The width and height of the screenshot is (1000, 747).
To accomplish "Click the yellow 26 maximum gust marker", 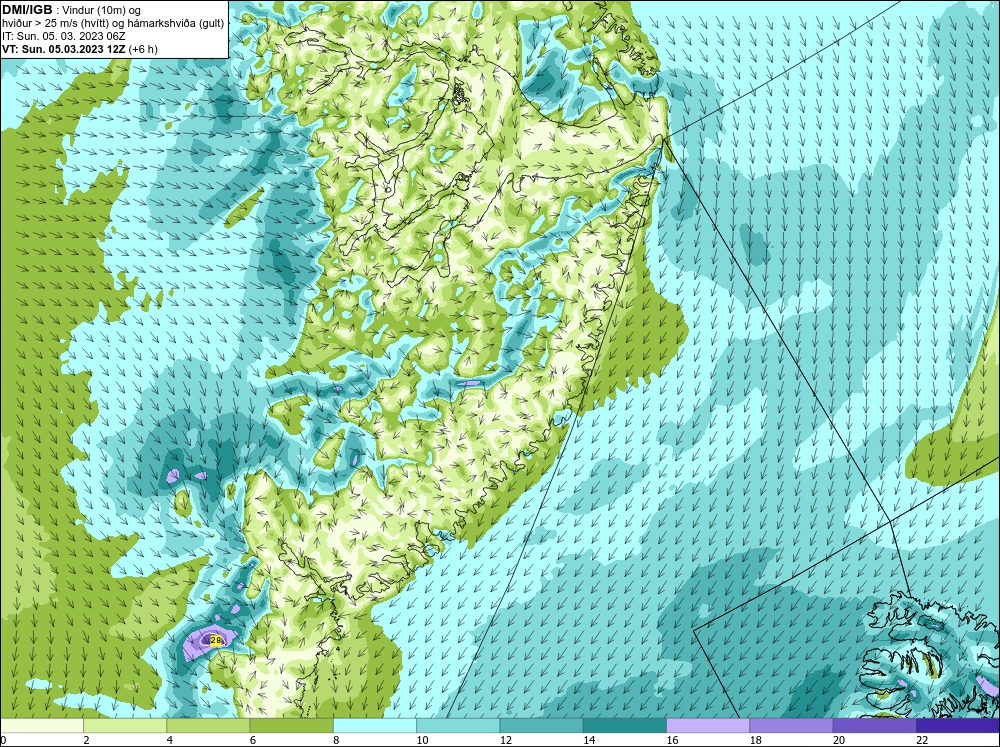I will tap(216, 640).
